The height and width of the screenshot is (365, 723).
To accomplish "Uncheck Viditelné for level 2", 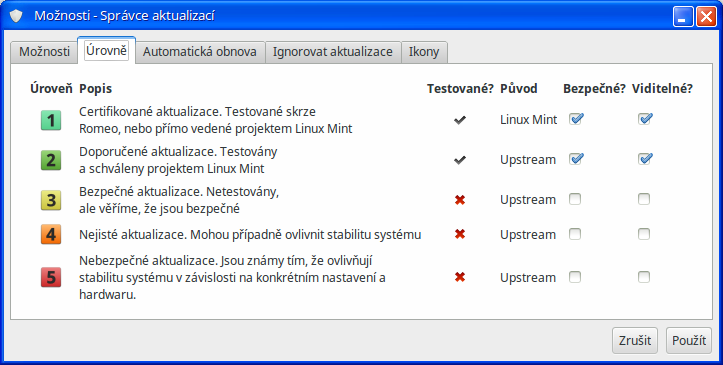I will click(x=644, y=159).
